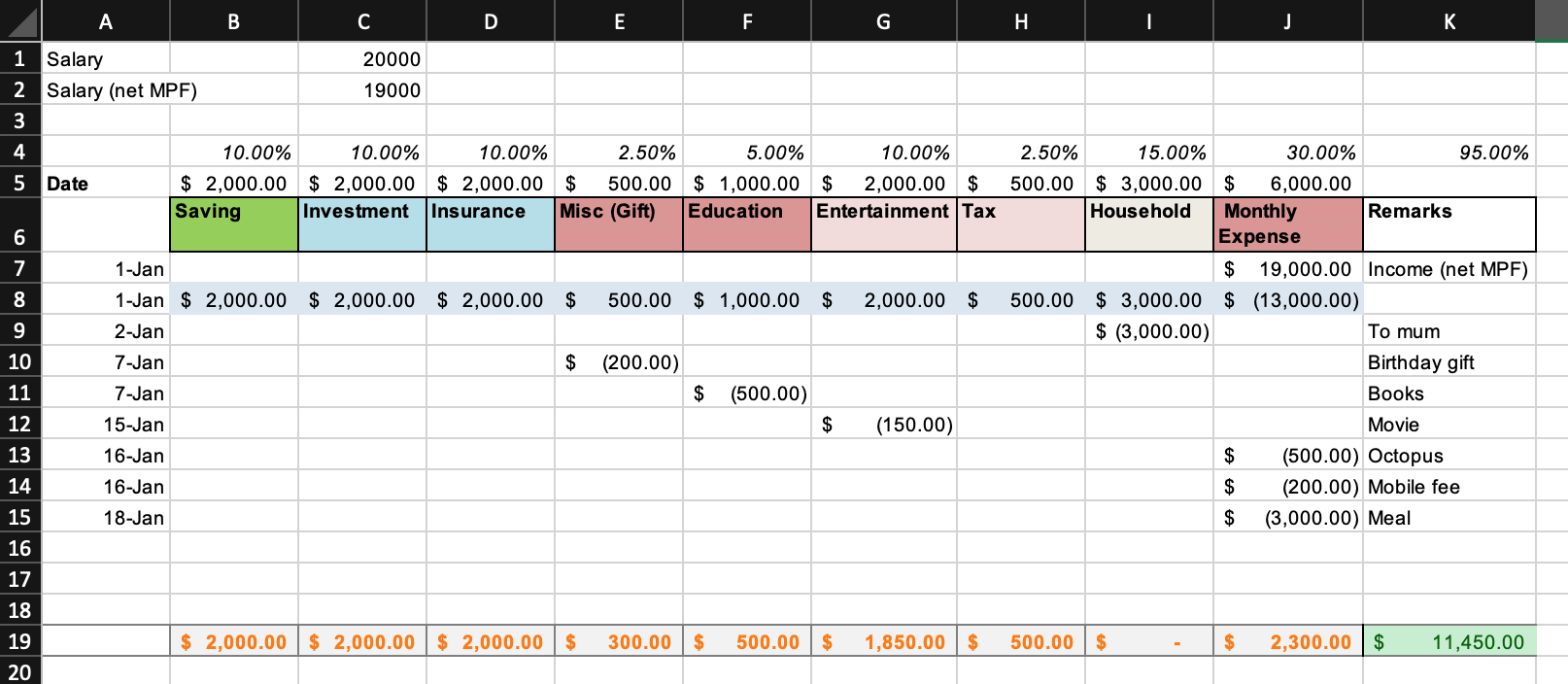Select column header G

point(883,21)
